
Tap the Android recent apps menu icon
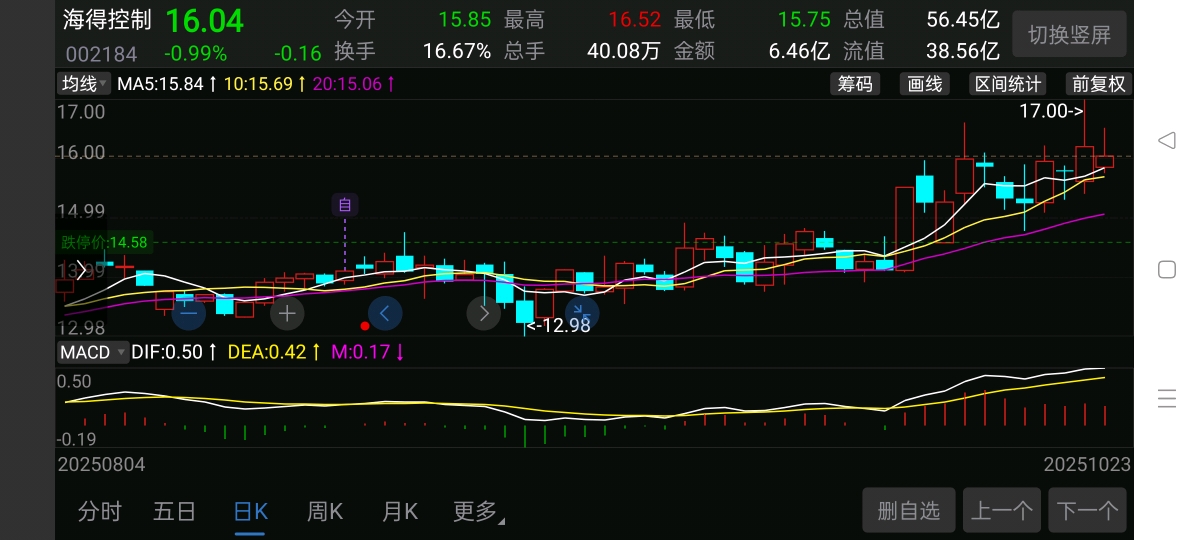coord(1166,398)
